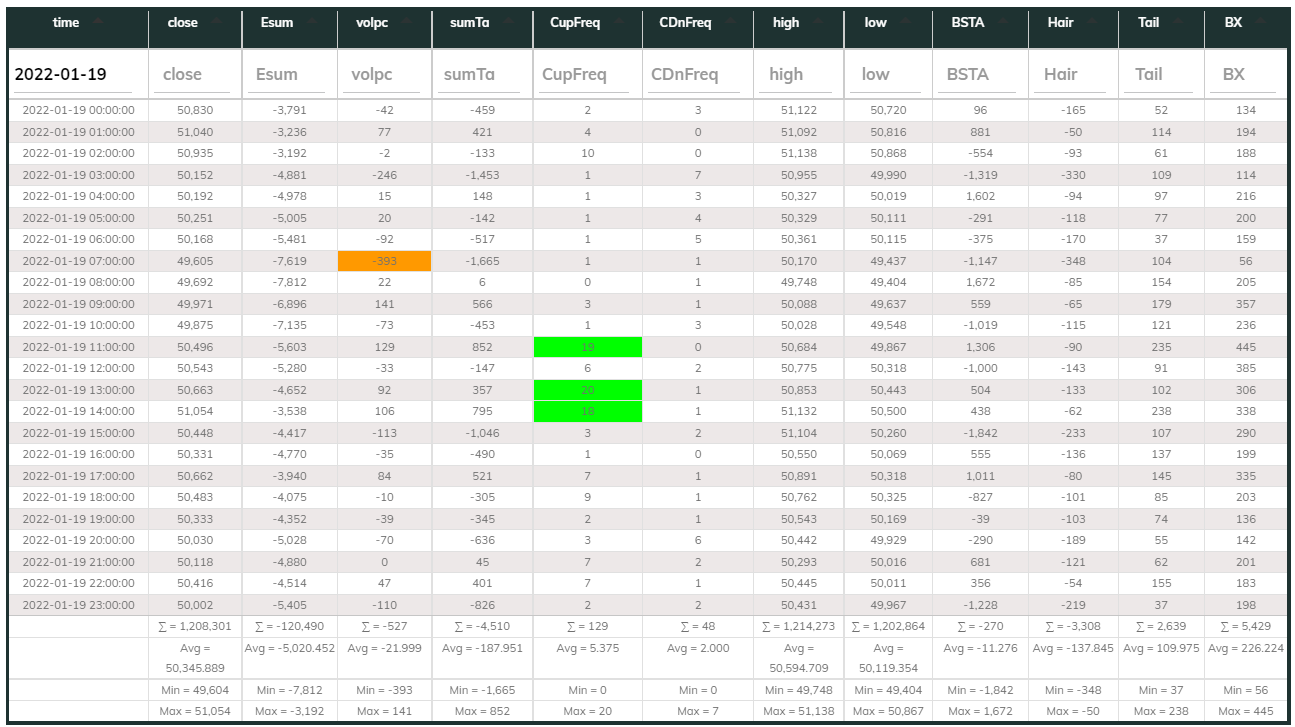Viewport: 1295px width, 727px height.
Task: Focus the CDnFreq filter input
Action: click(x=698, y=75)
